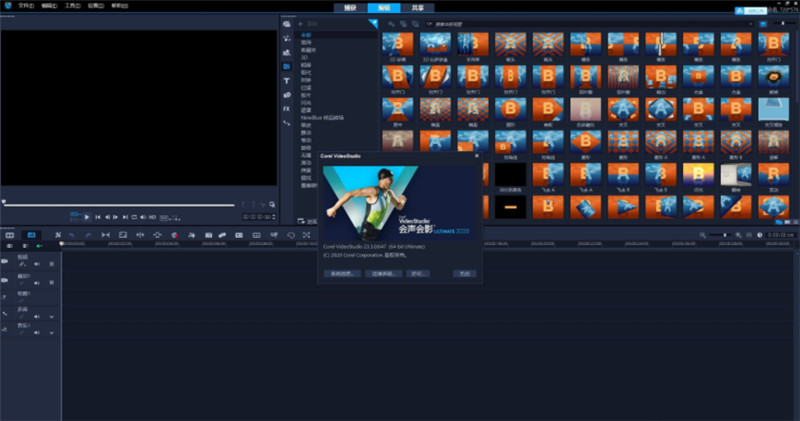Click the preview volume speaker icon
The height and width of the screenshot is (421, 800).
click(143, 217)
